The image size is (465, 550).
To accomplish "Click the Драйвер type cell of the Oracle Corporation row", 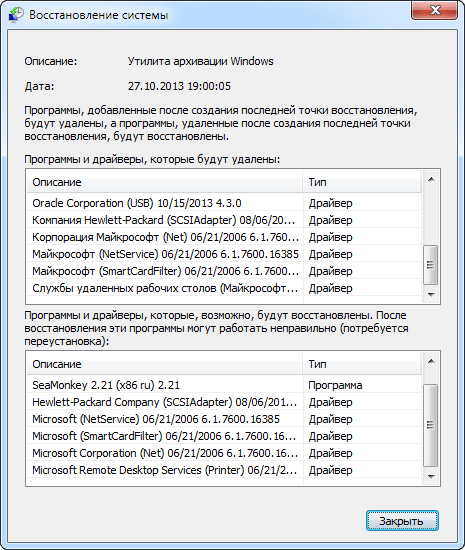I will [330, 203].
